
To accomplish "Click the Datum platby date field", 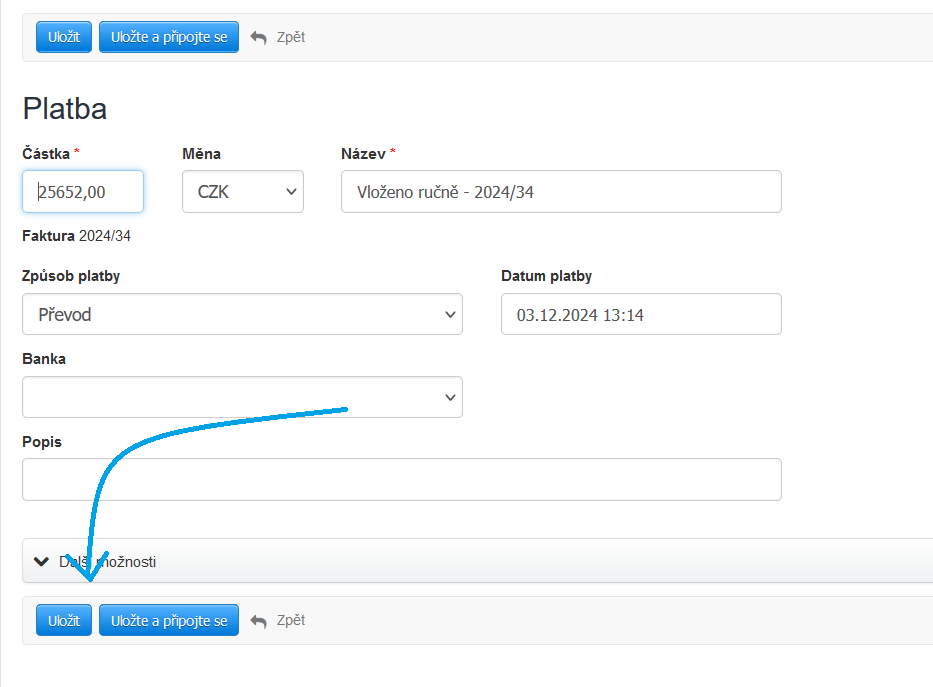I will [x=641, y=314].
